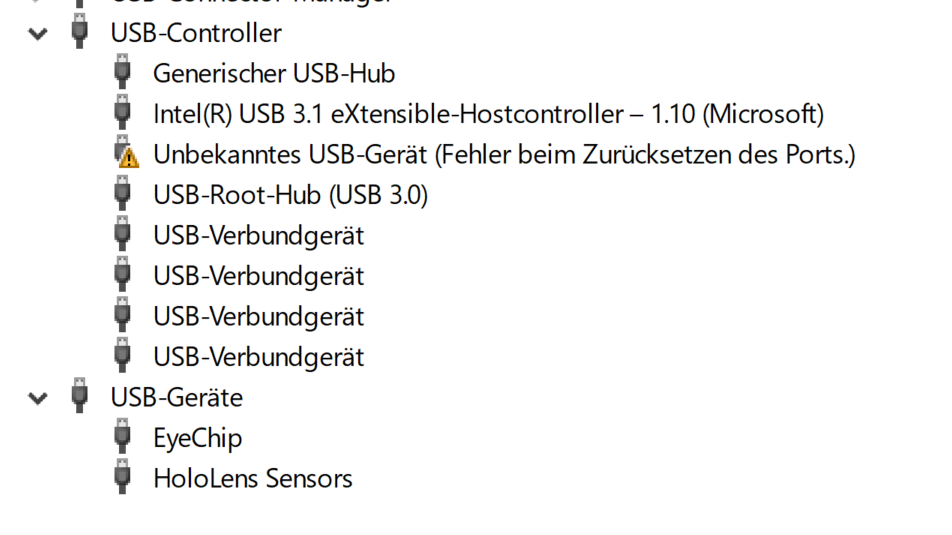Click the HoloLens Sensors device icon

(123, 478)
